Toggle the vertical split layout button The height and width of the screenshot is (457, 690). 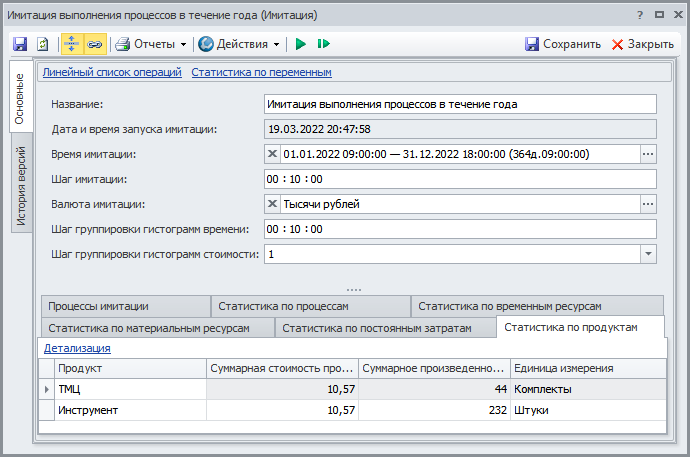(x=73, y=44)
